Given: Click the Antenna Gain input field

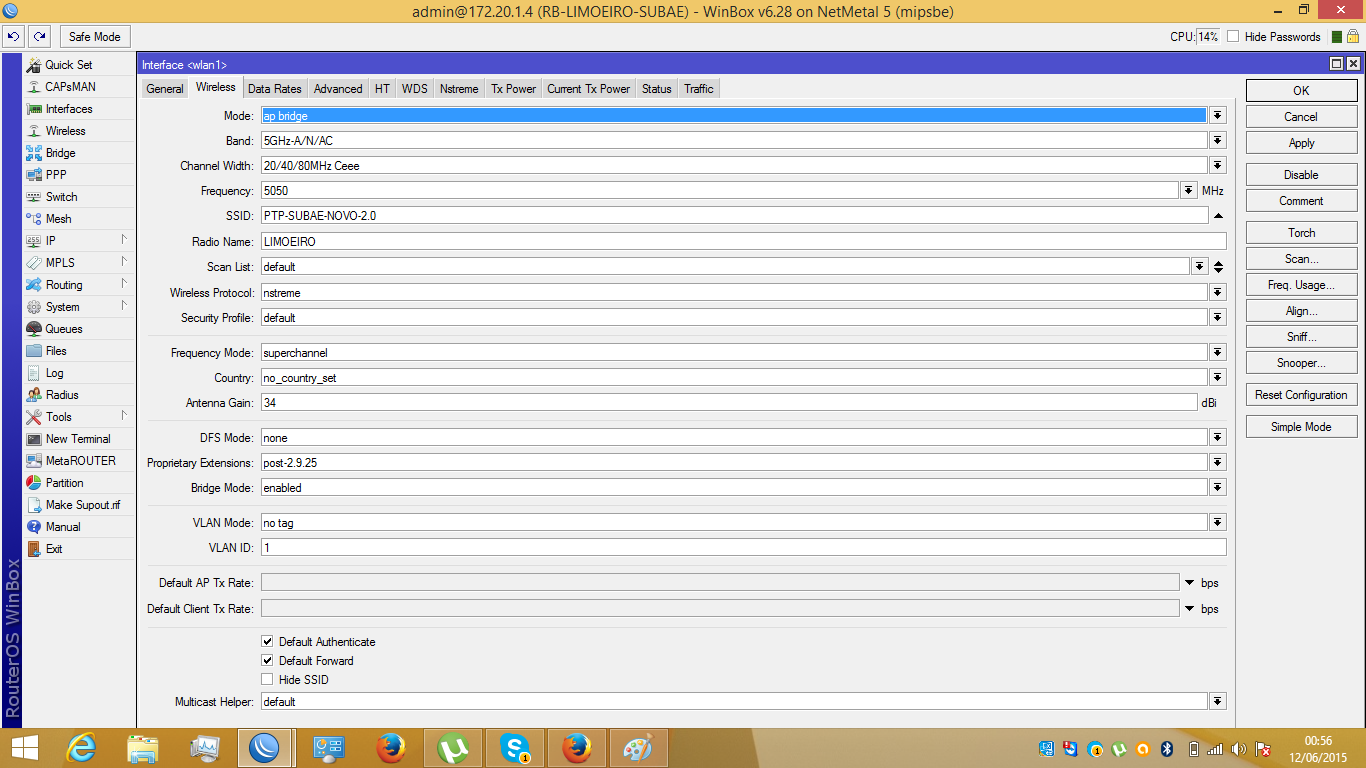Looking at the screenshot, I should point(729,403).
